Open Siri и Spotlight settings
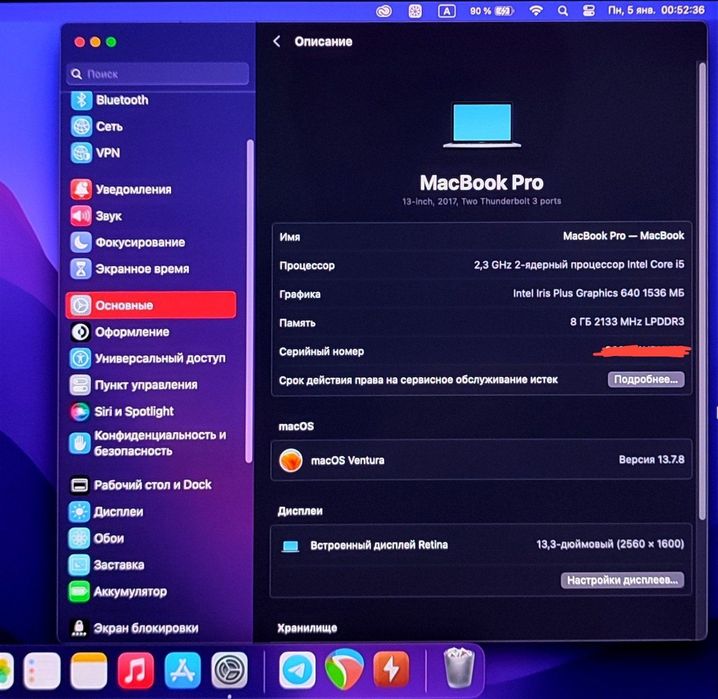 pos(122,412)
